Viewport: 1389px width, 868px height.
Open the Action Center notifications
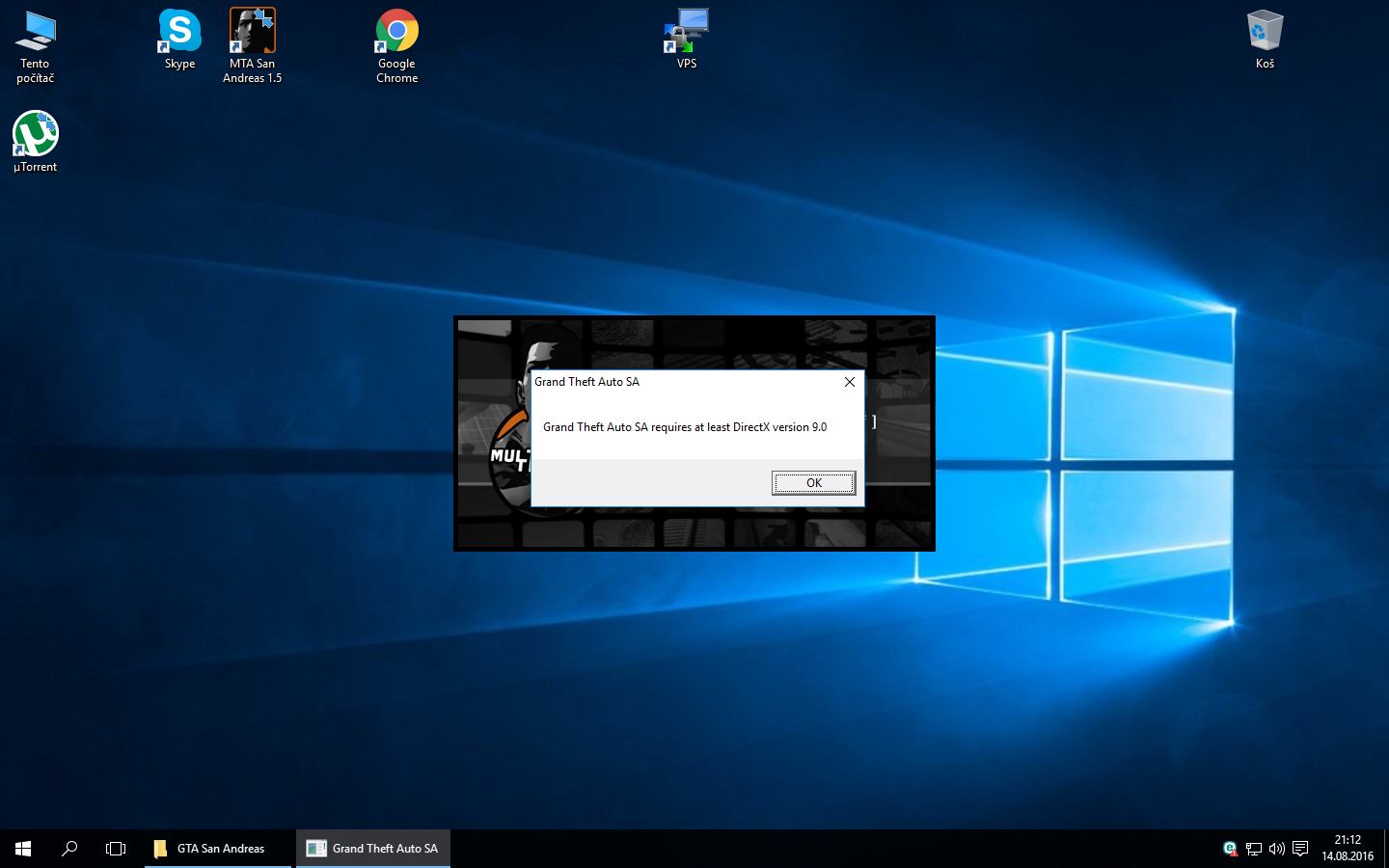(1300, 849)
